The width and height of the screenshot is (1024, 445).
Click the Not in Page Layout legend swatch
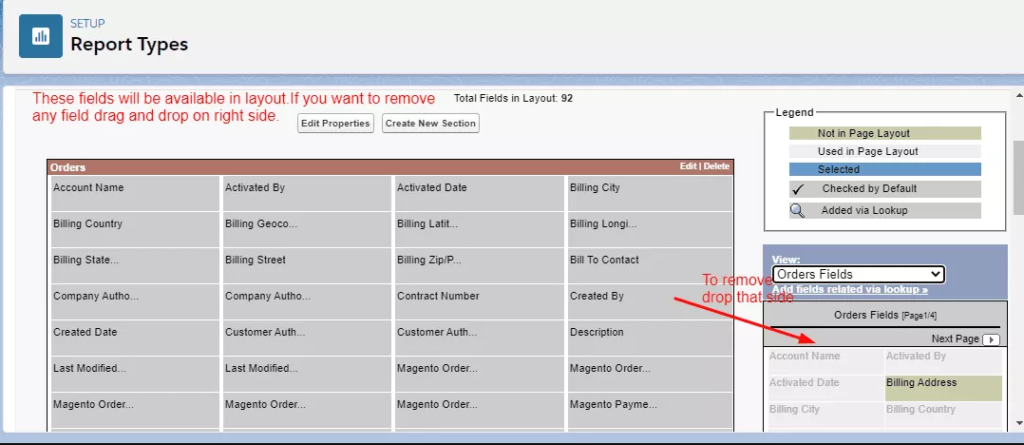pos(885,133)
